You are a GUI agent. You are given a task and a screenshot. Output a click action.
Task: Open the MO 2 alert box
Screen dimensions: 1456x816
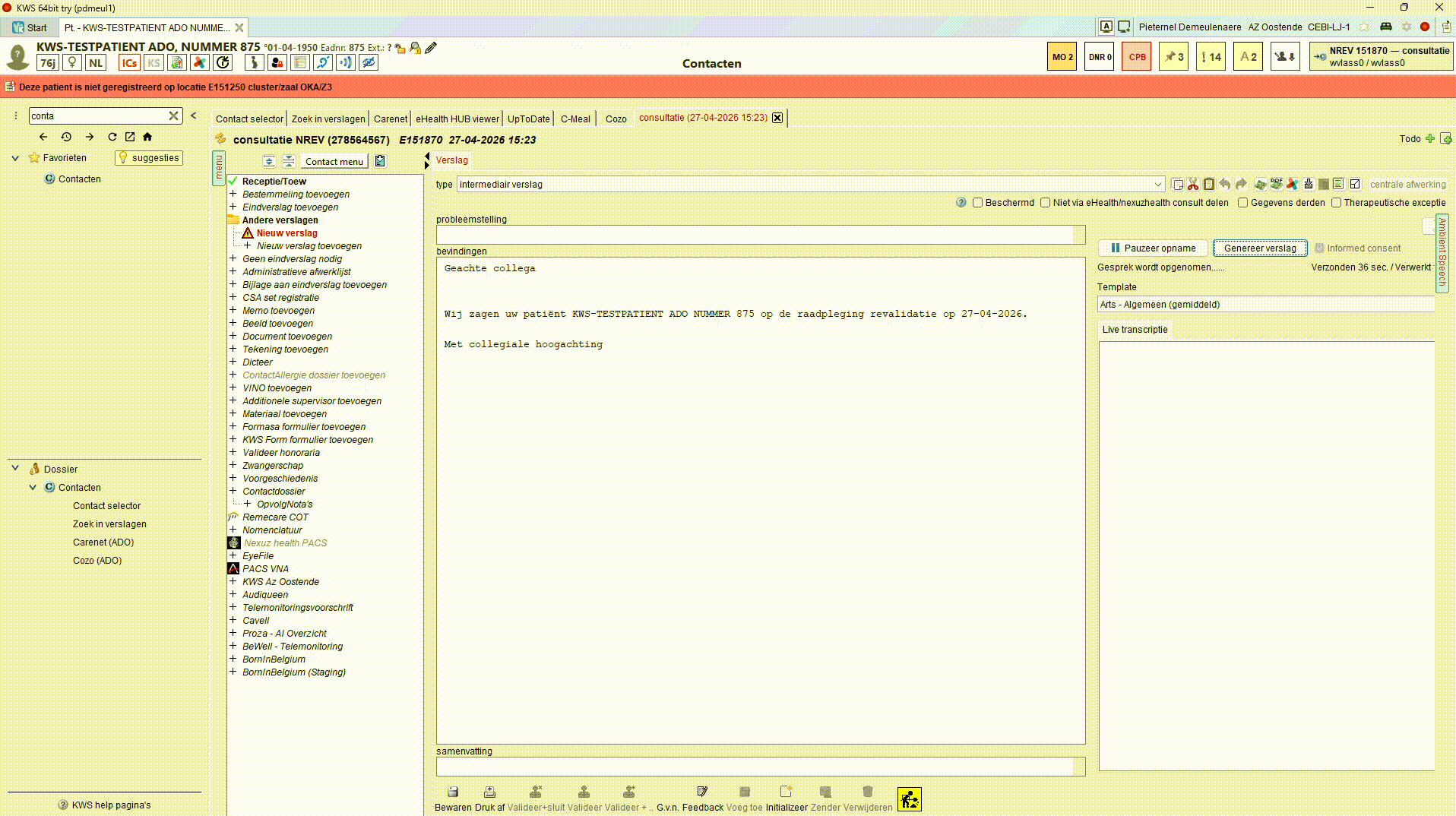[1062, 57]
